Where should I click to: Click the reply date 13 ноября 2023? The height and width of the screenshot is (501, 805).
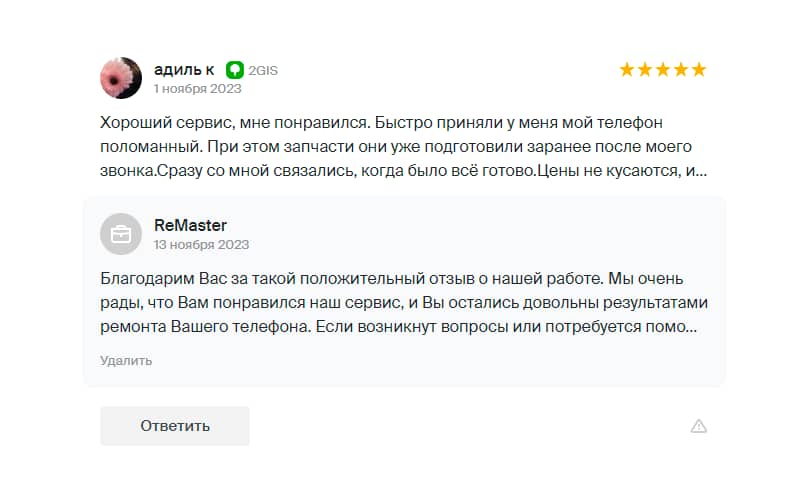pos(201,244)
